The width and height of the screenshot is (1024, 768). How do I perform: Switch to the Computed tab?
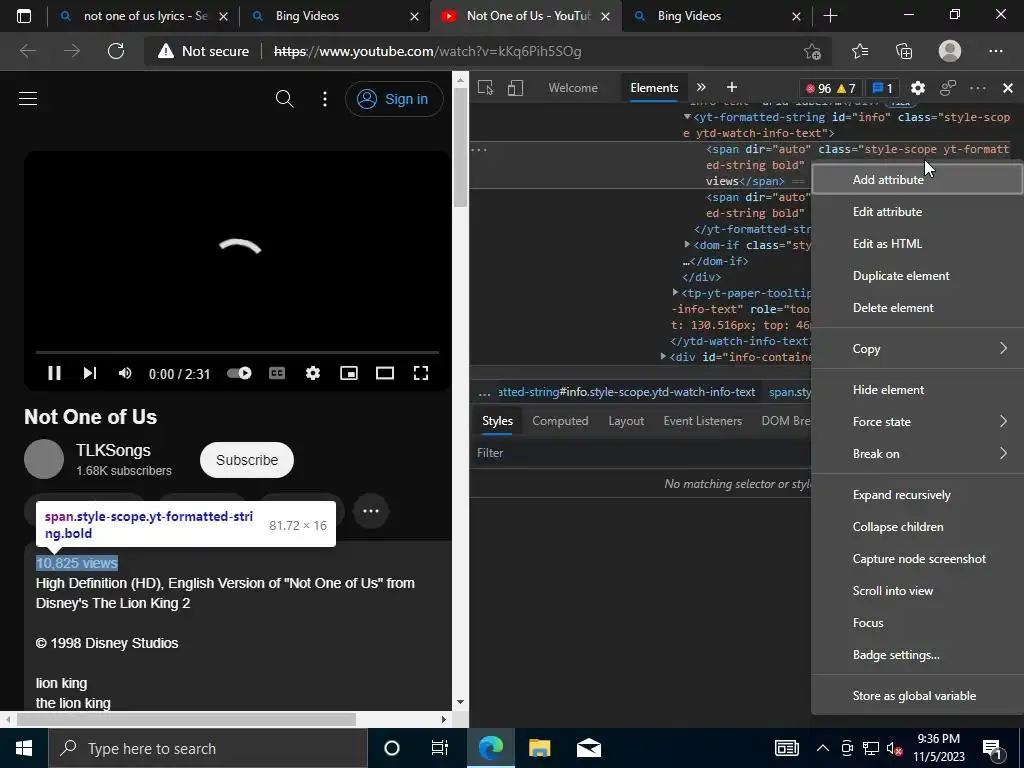(560, 421)
